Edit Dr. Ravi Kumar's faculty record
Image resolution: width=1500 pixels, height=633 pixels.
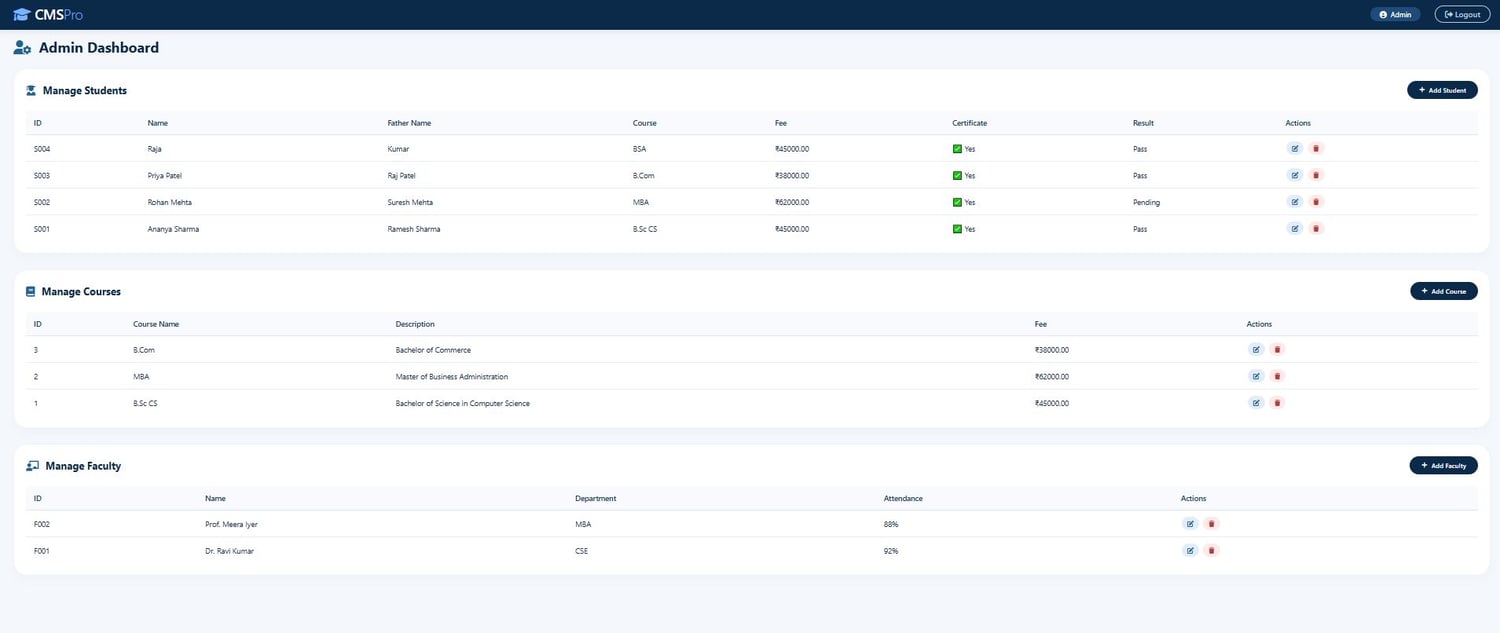[x=1190, y=550]
